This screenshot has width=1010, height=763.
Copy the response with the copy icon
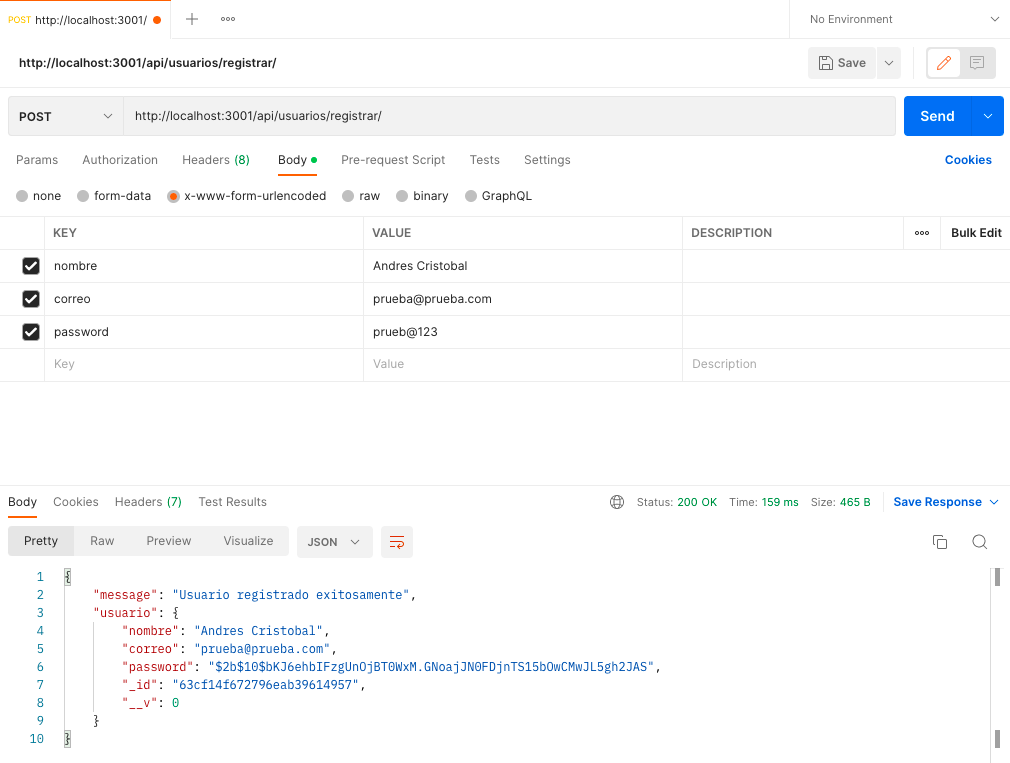click(x=940, y=542)
